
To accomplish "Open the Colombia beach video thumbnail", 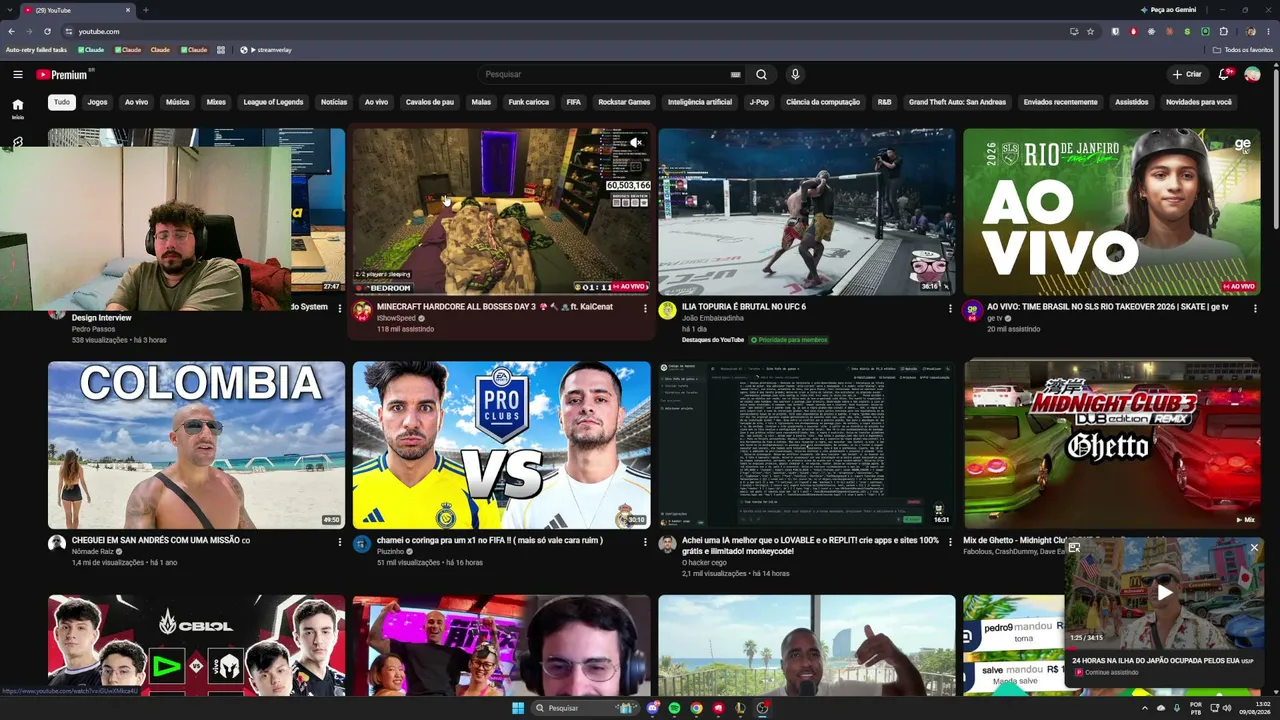I will pos(197,445).
